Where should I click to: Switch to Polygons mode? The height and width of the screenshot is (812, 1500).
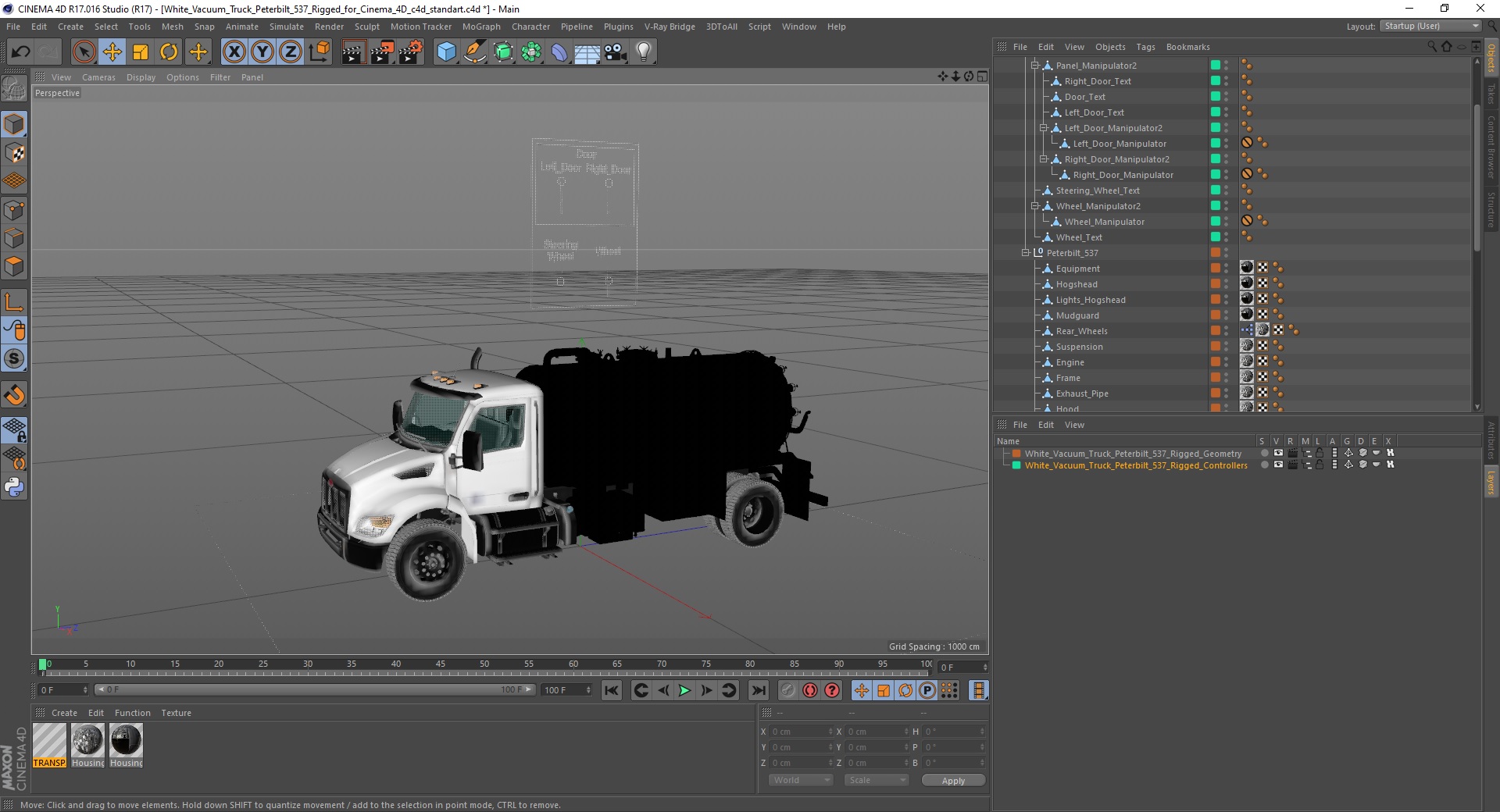pos(14,267)
